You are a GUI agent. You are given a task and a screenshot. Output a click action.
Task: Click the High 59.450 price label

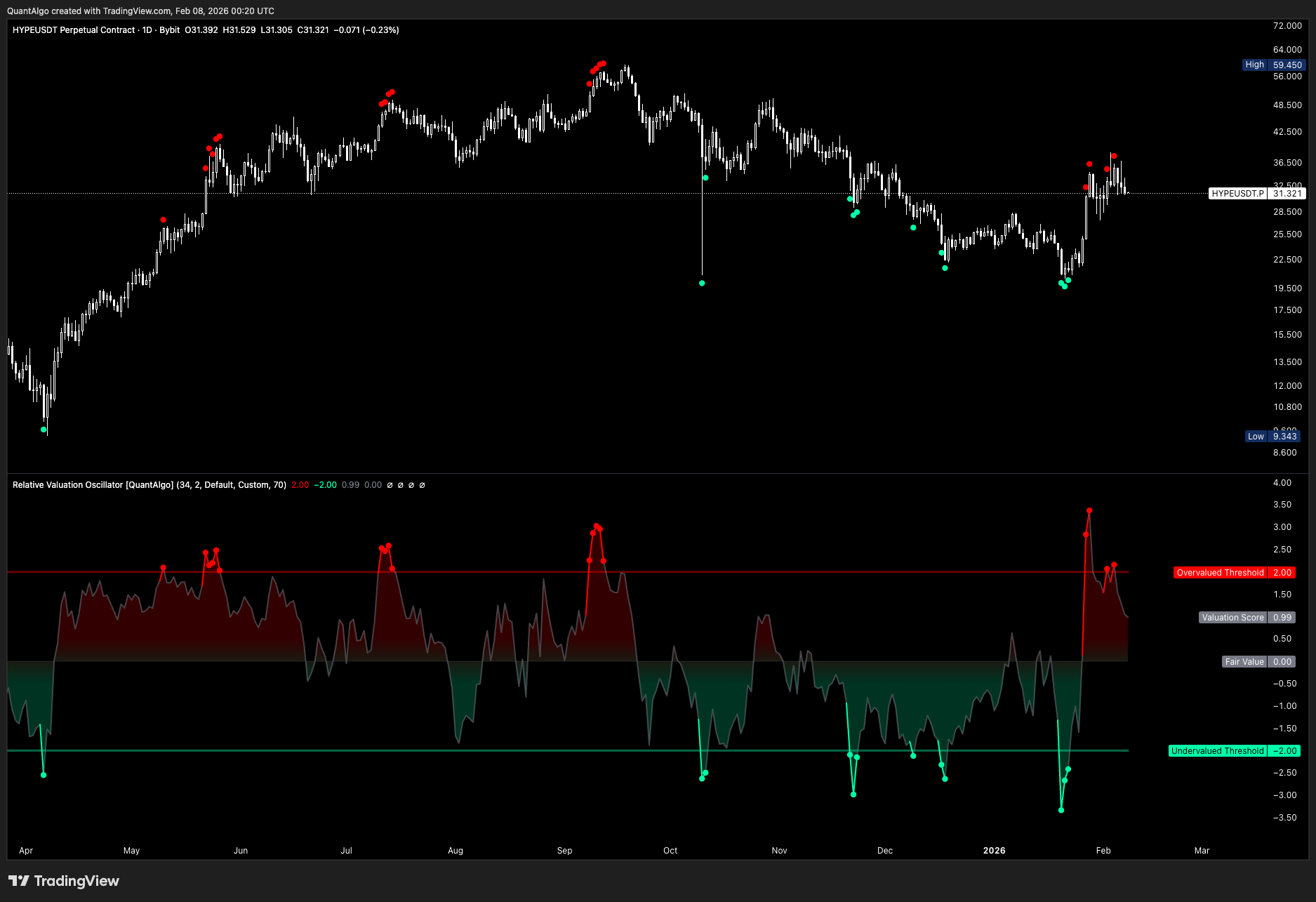(1272, 65)
